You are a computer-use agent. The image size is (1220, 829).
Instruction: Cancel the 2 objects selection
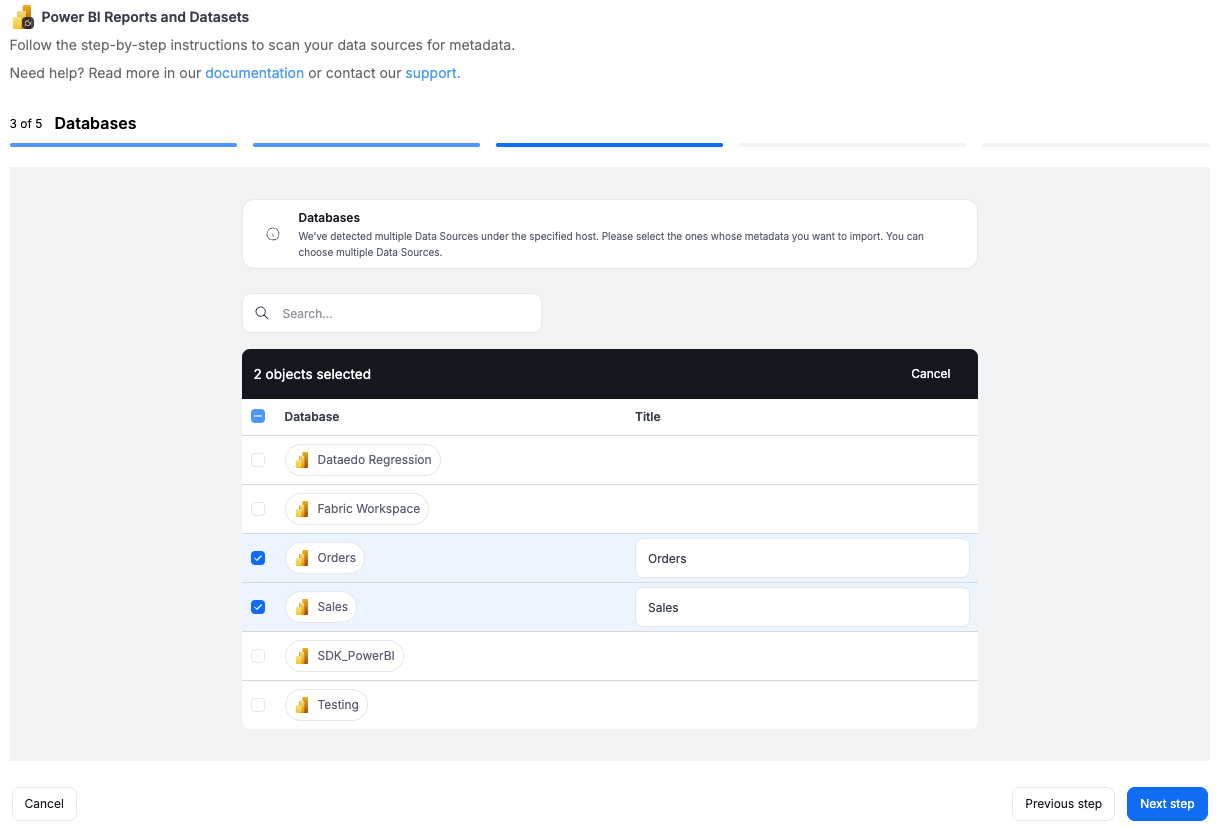pyautogui.click(x=930, y=374)
